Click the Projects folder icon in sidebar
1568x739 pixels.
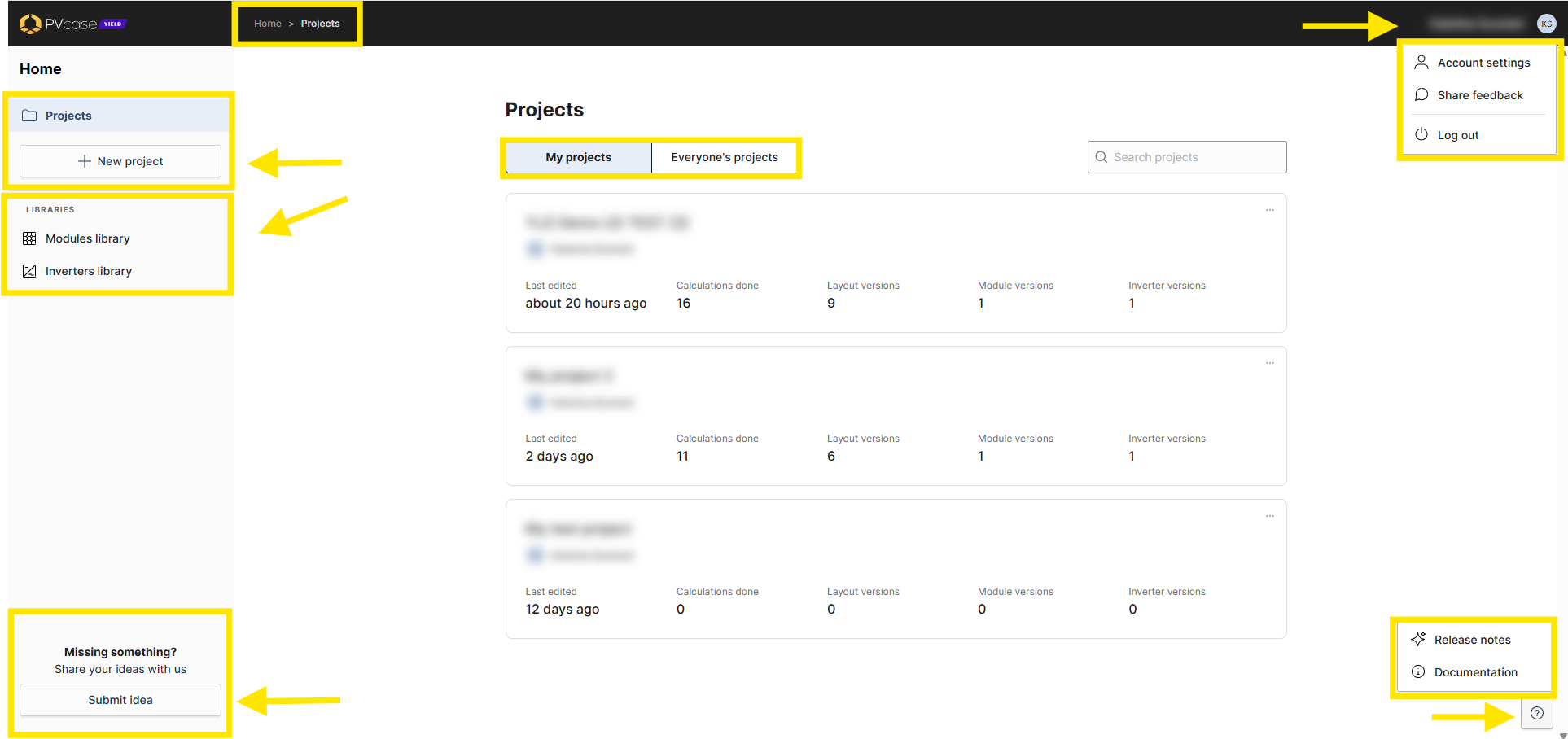pos(29,116)
